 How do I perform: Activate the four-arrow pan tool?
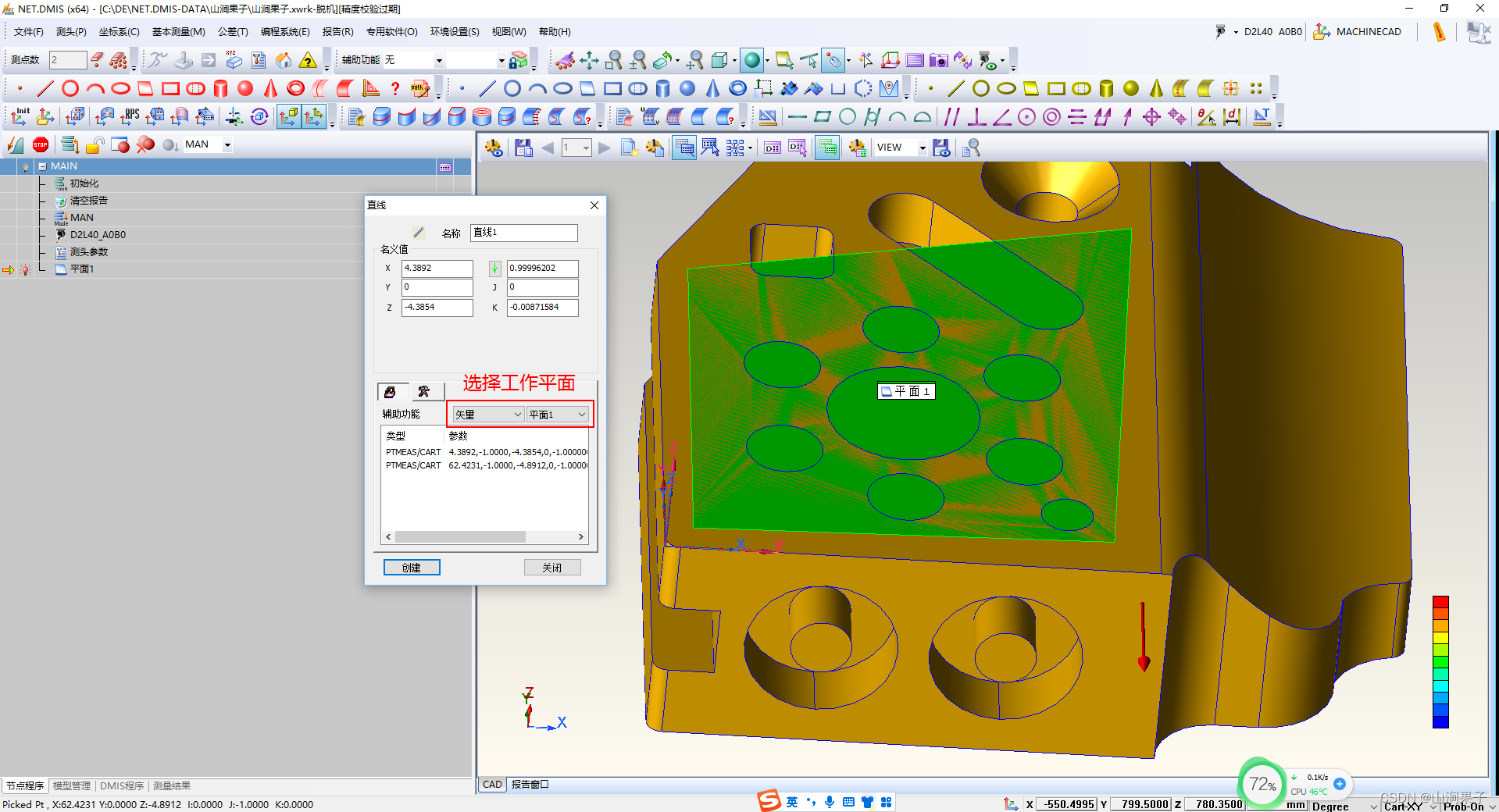tap(590, 60)
